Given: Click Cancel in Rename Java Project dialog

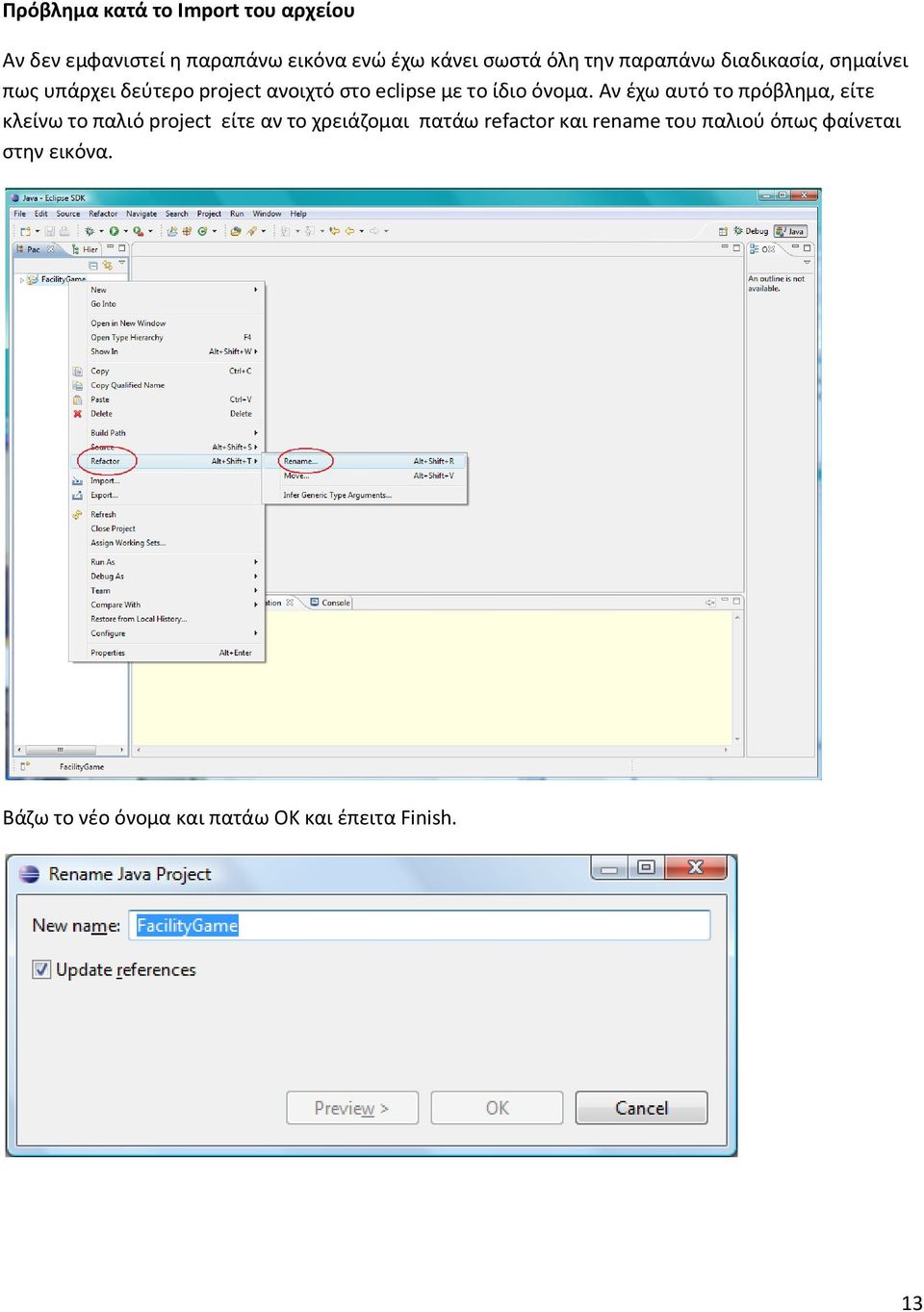Looking at the screenshot, I should coord(641,1108).
